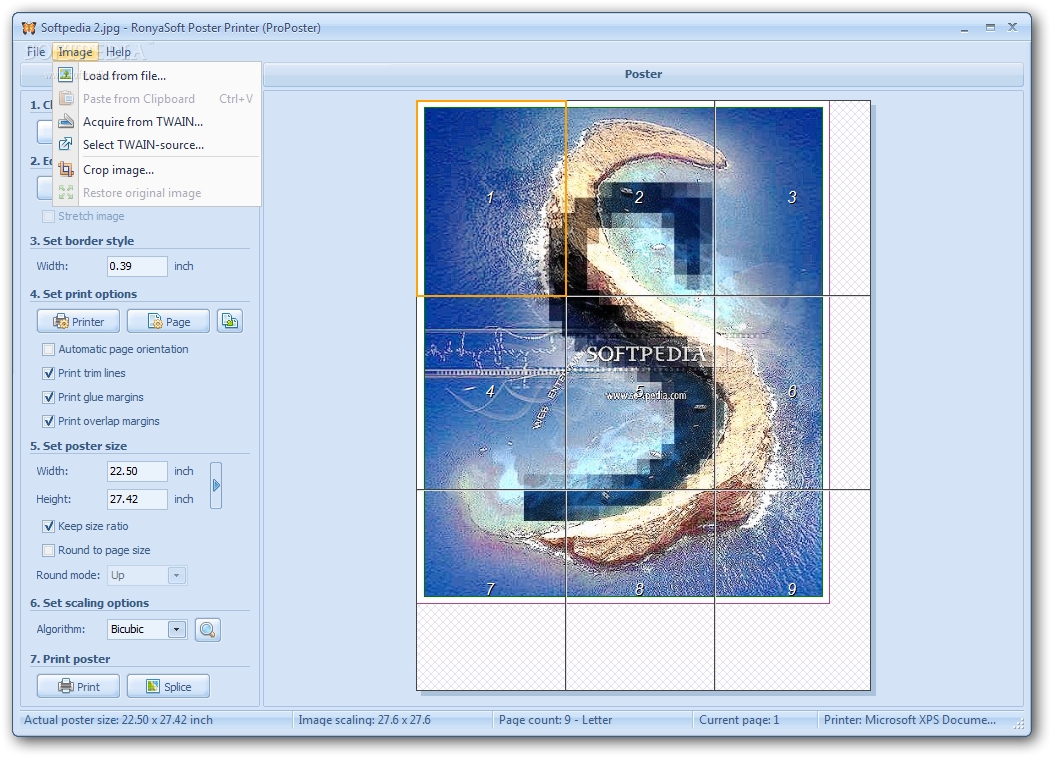Select poster page 2 in preview
The image size is (1052, 757).
(640, 199)
